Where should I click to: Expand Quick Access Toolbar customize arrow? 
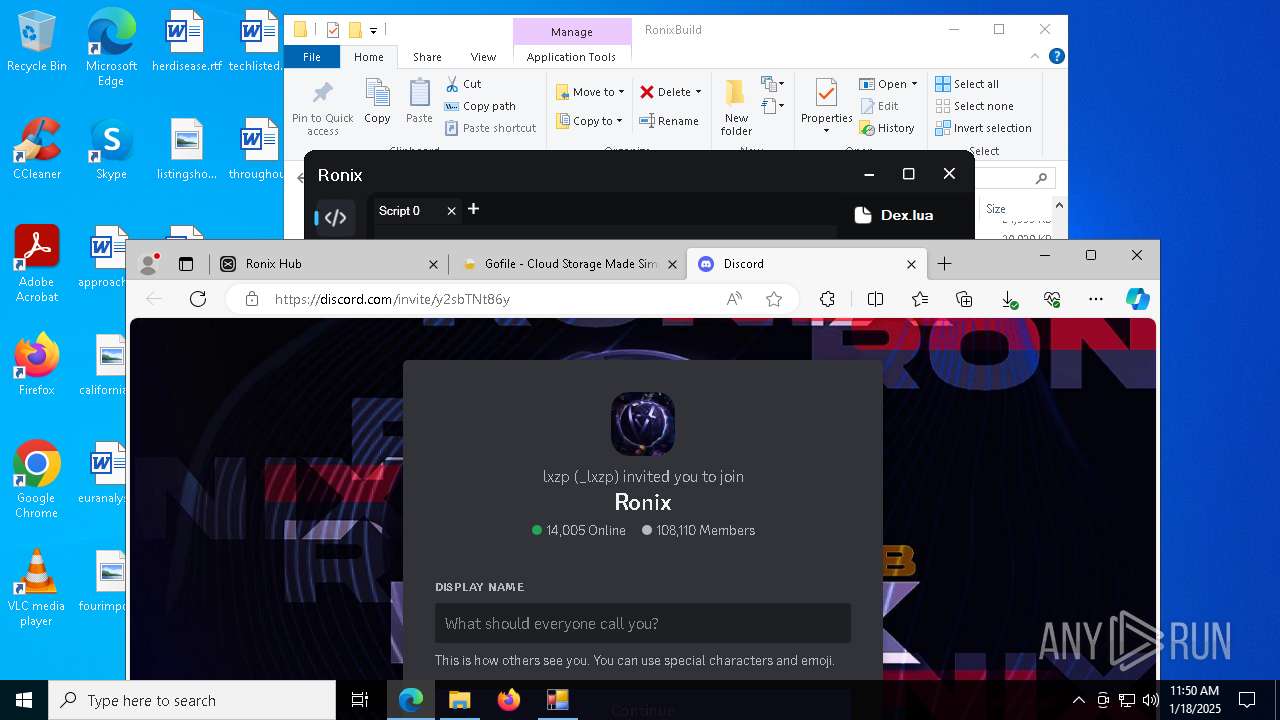coord(373,30)
